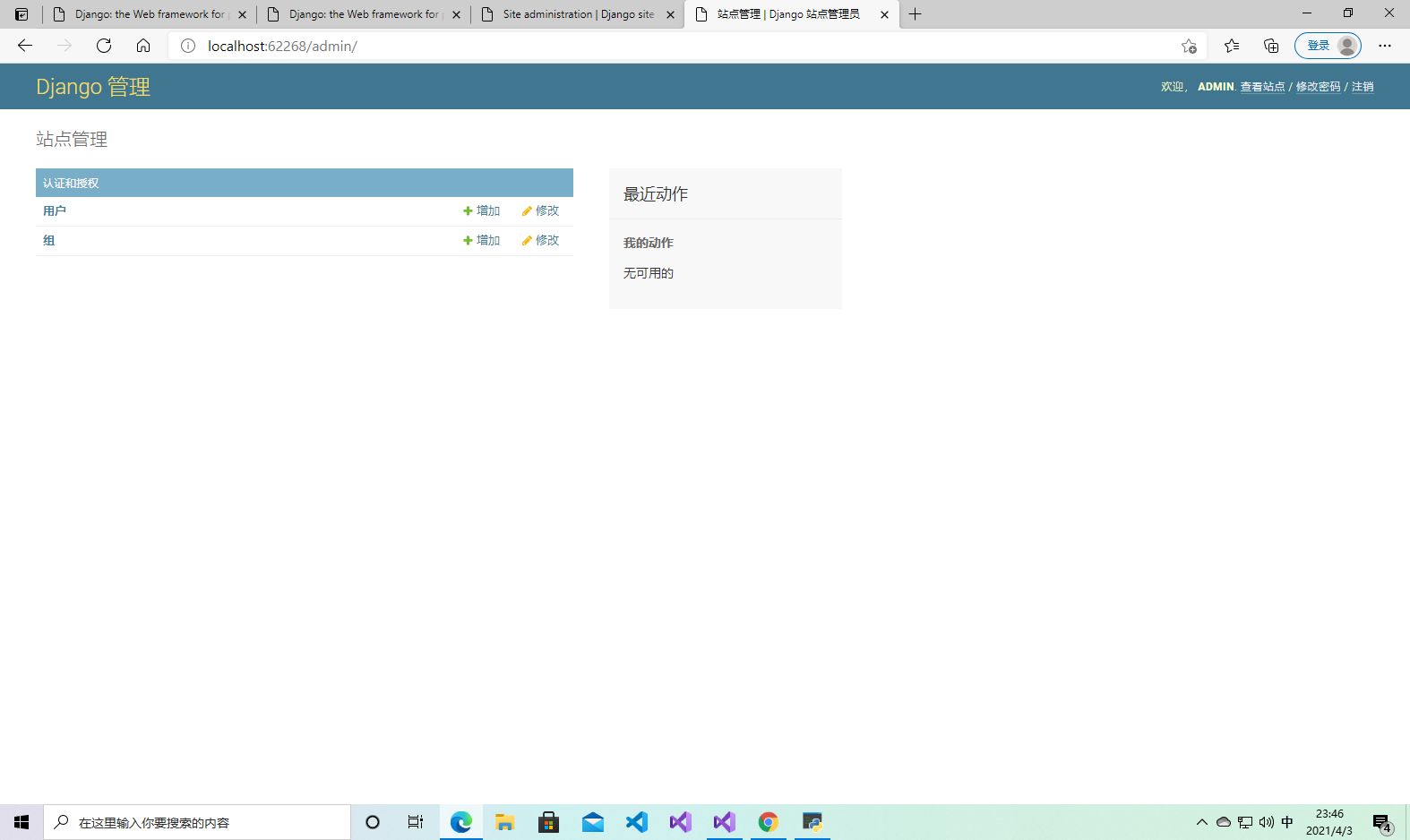This screenshot has width=1410, height=840.
Task: Close the 站点管理 tab
Action: pos(884,14)
